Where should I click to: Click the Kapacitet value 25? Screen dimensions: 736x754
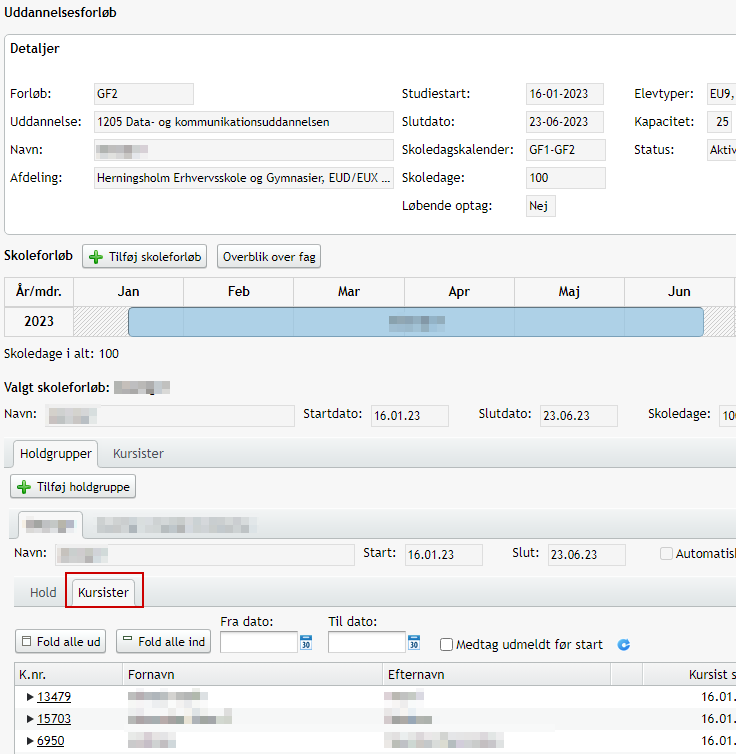tap(720, 122)
